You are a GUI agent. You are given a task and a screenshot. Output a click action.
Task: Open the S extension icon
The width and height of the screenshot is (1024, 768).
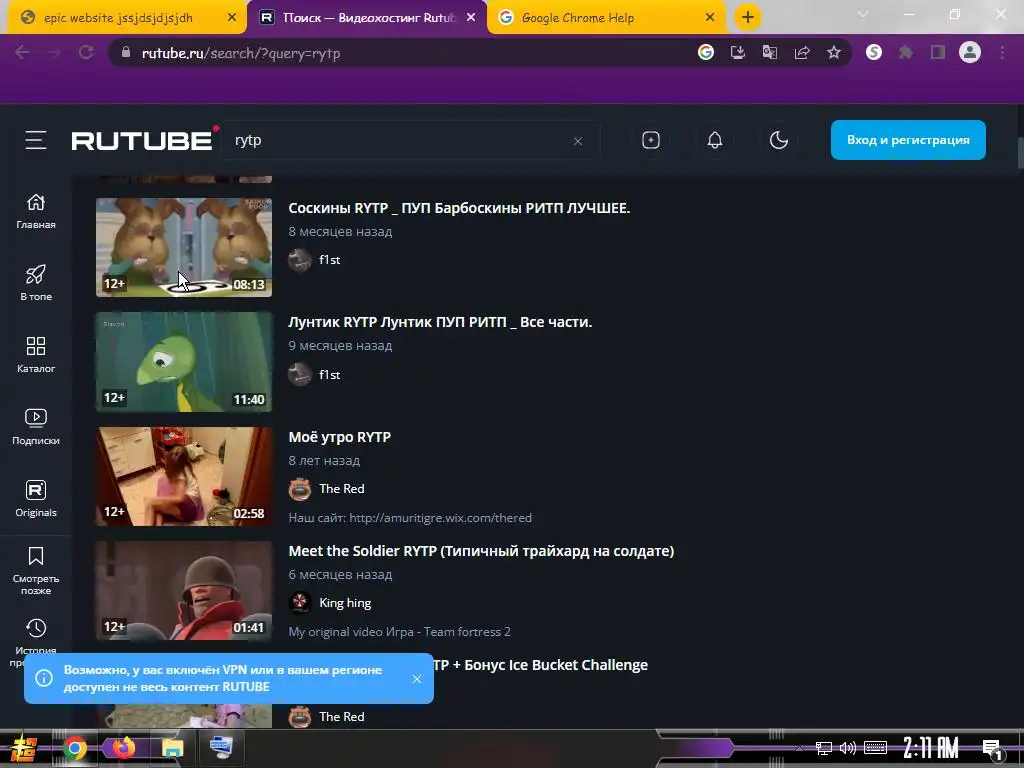coord(874,52)
